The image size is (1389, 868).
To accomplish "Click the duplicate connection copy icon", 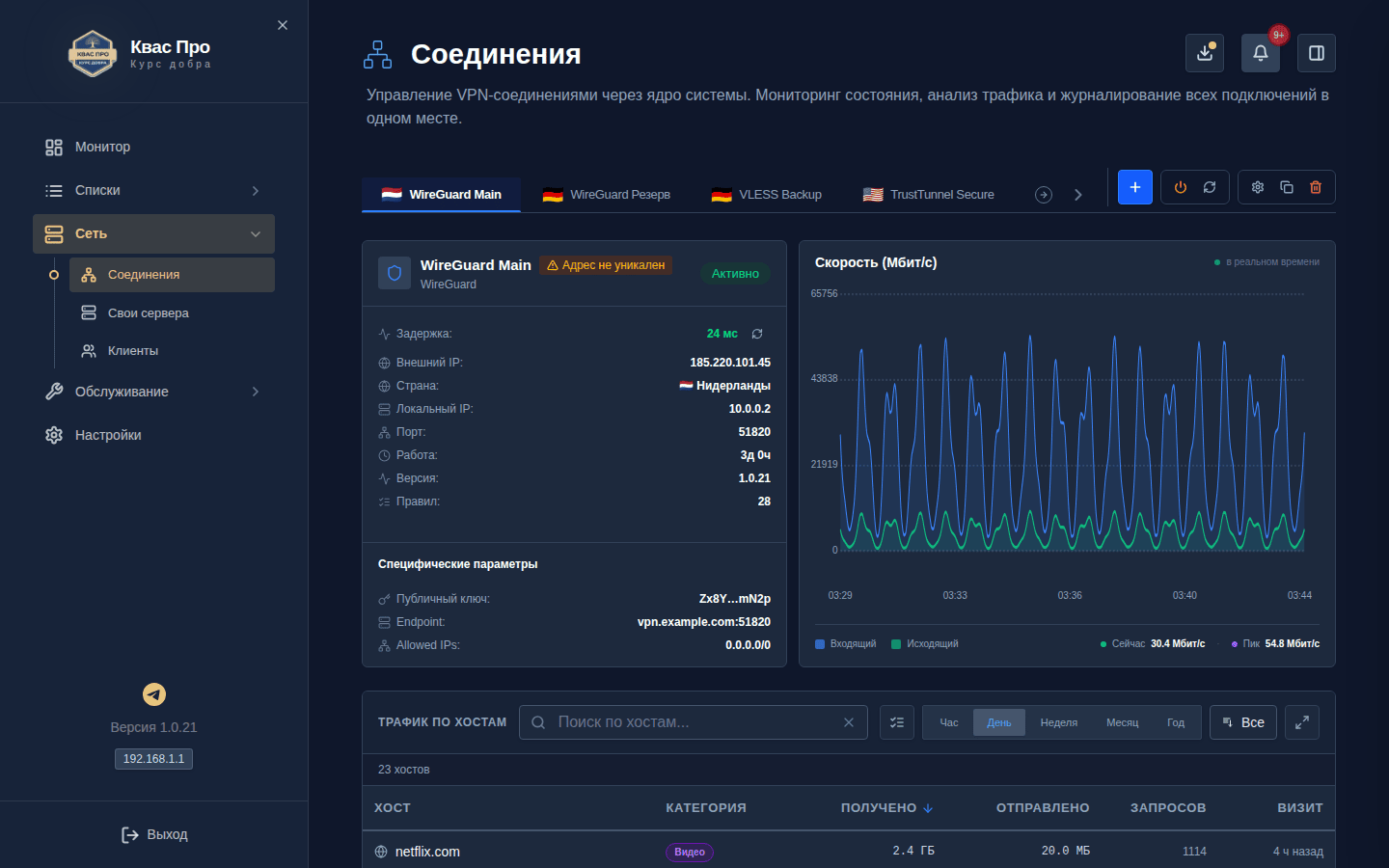I will pyautogui.click(x=1287, y=187).
